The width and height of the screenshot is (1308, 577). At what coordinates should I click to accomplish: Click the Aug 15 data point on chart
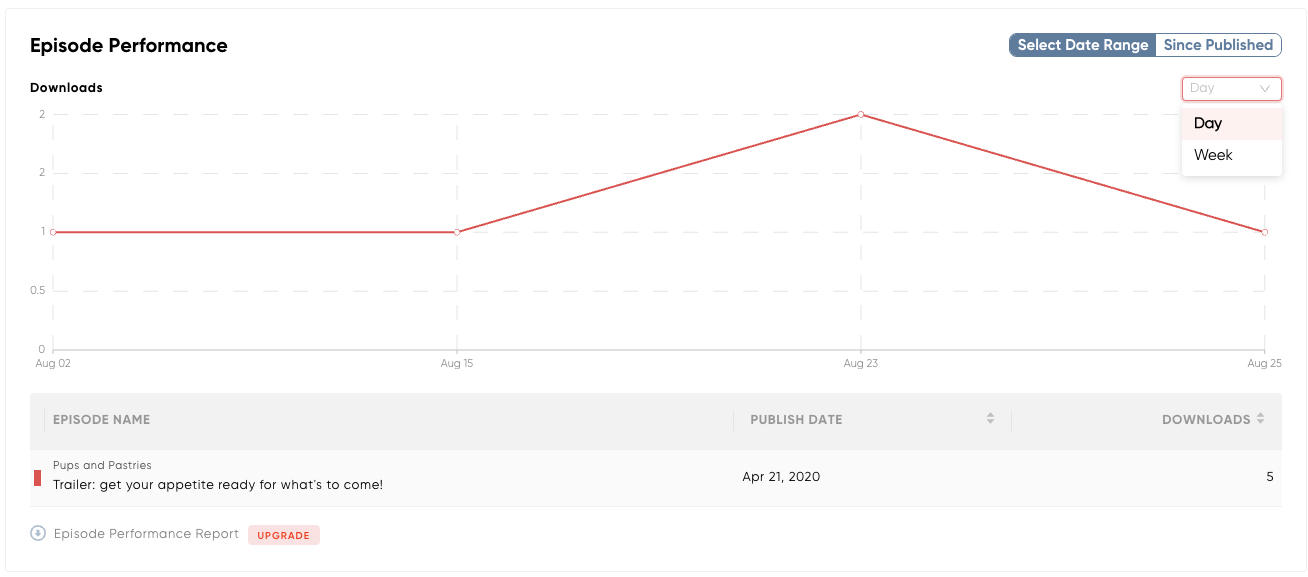[457, 232]
